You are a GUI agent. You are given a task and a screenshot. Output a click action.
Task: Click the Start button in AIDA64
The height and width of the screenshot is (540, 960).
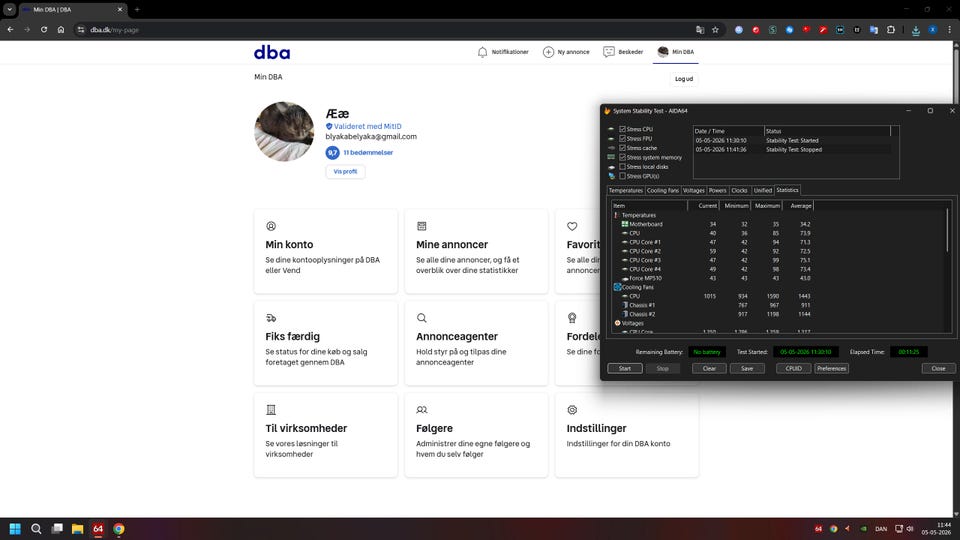(624, 369)
